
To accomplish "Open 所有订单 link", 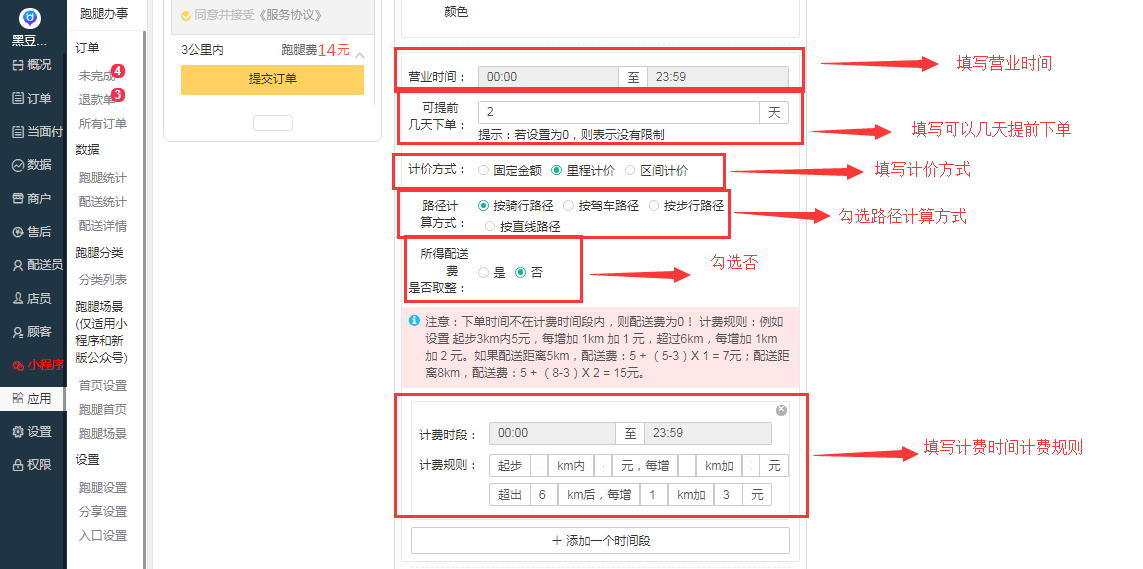I will [103, 124].
